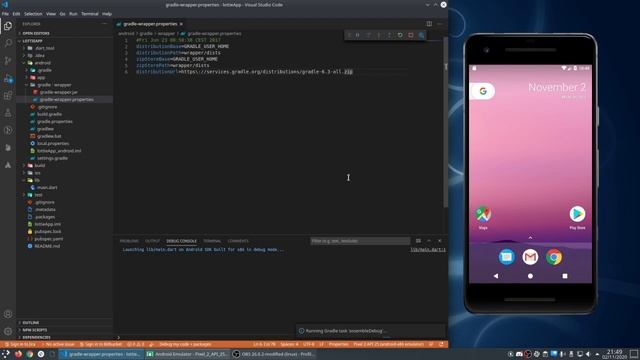The image size is (640, 360).
Task: Open the Terminal menu
Action: (x=90, y=13)
